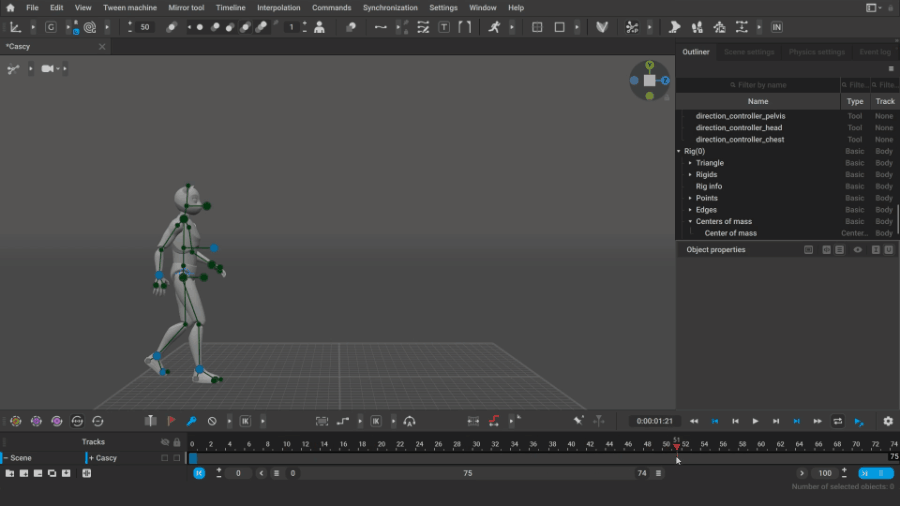
Task: Click the red flag marker icon
Action: (171, 421)
